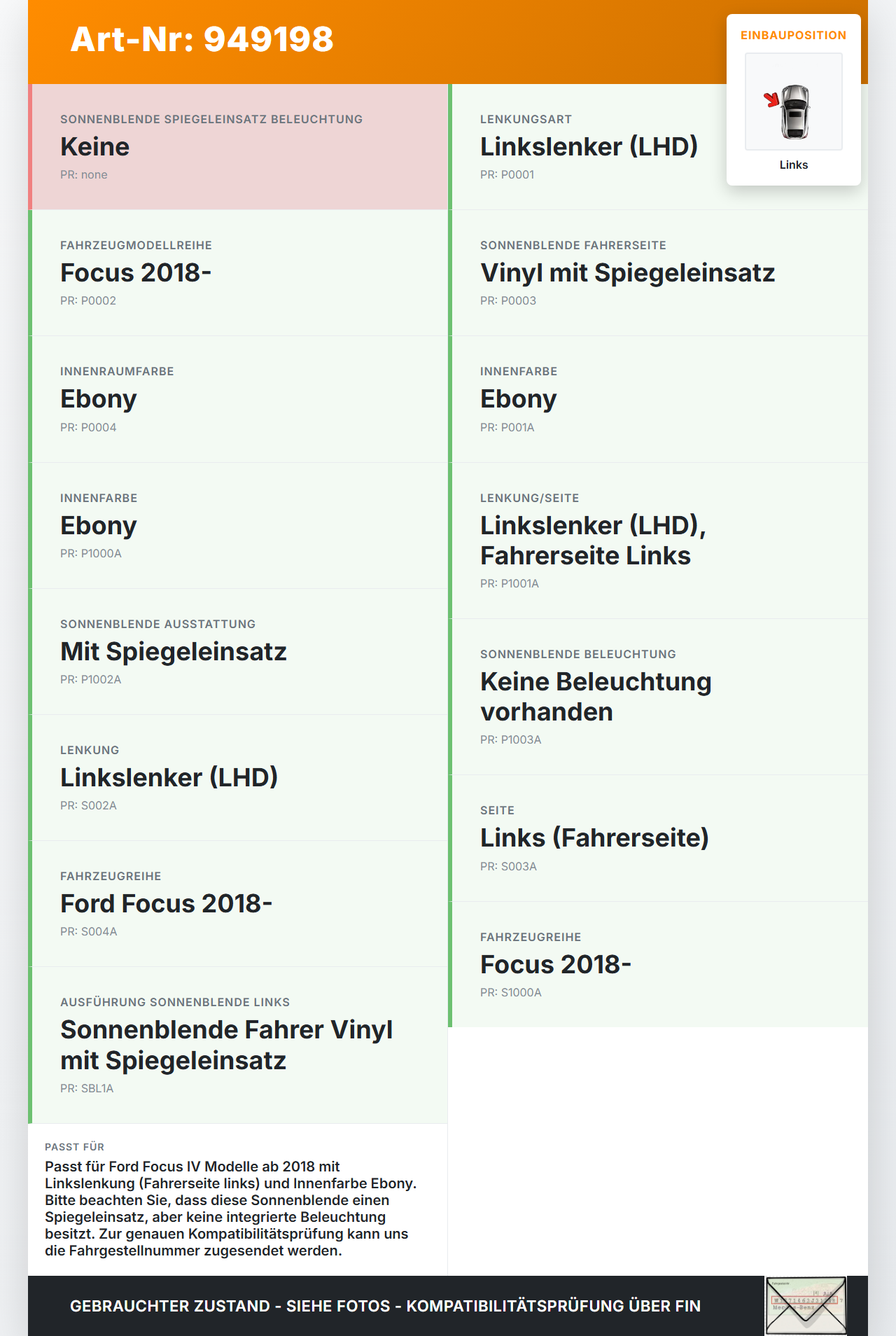Click Ebony entry with PR P001A
Image resolution: width=896 pixels, height=1336 pixels.
tap(658, 399)
